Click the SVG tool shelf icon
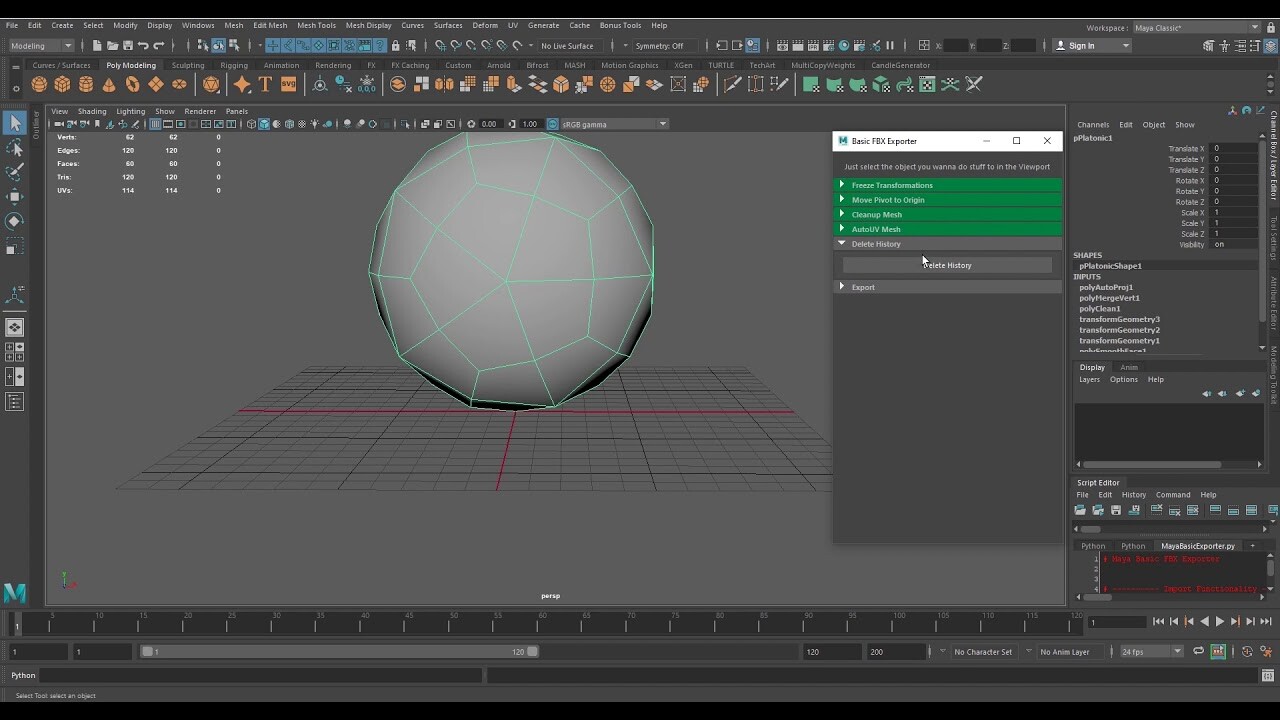Viewport: 1280px width, 720px height. click(x=288, y=85)
